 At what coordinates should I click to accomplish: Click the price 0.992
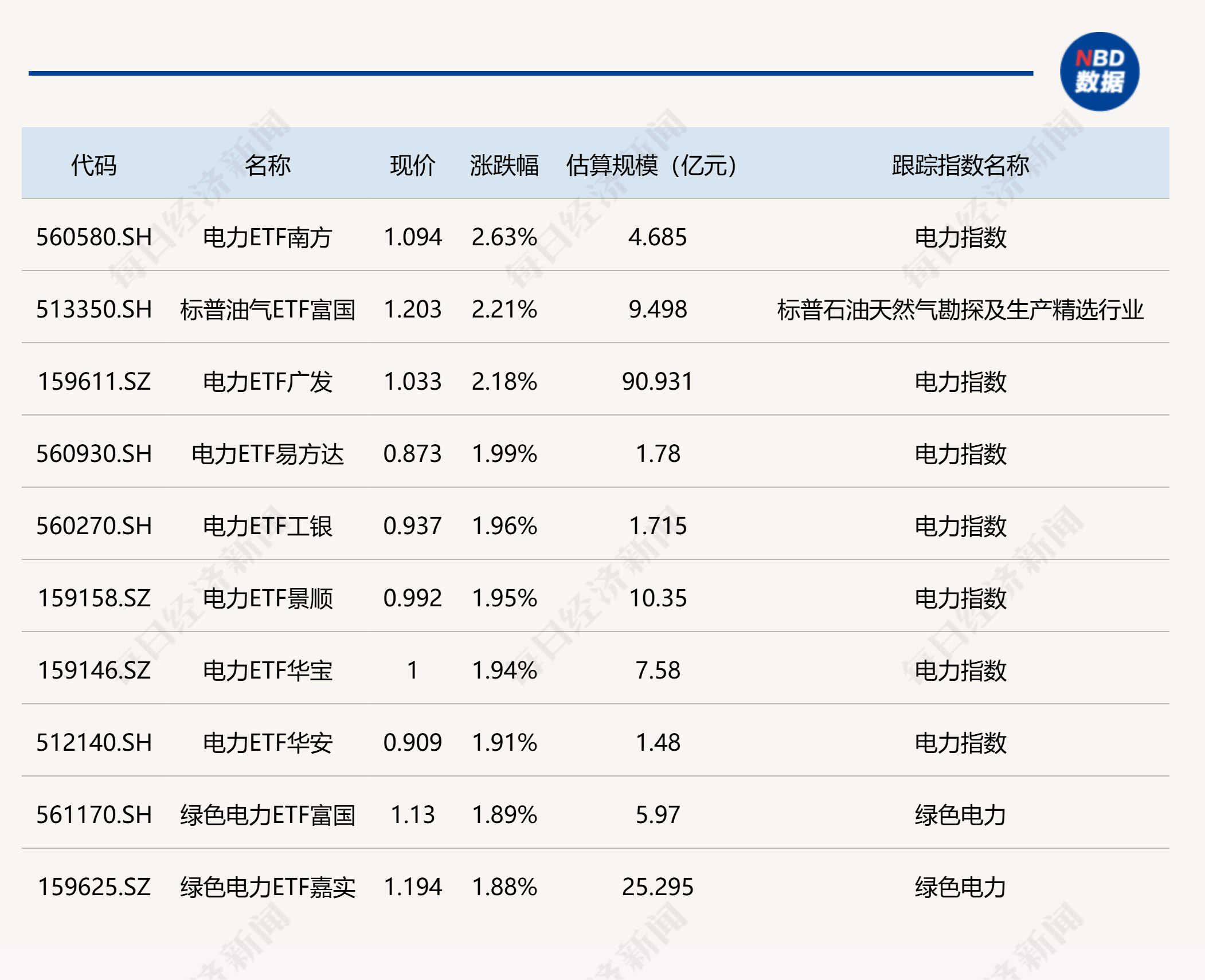point(413,598)
